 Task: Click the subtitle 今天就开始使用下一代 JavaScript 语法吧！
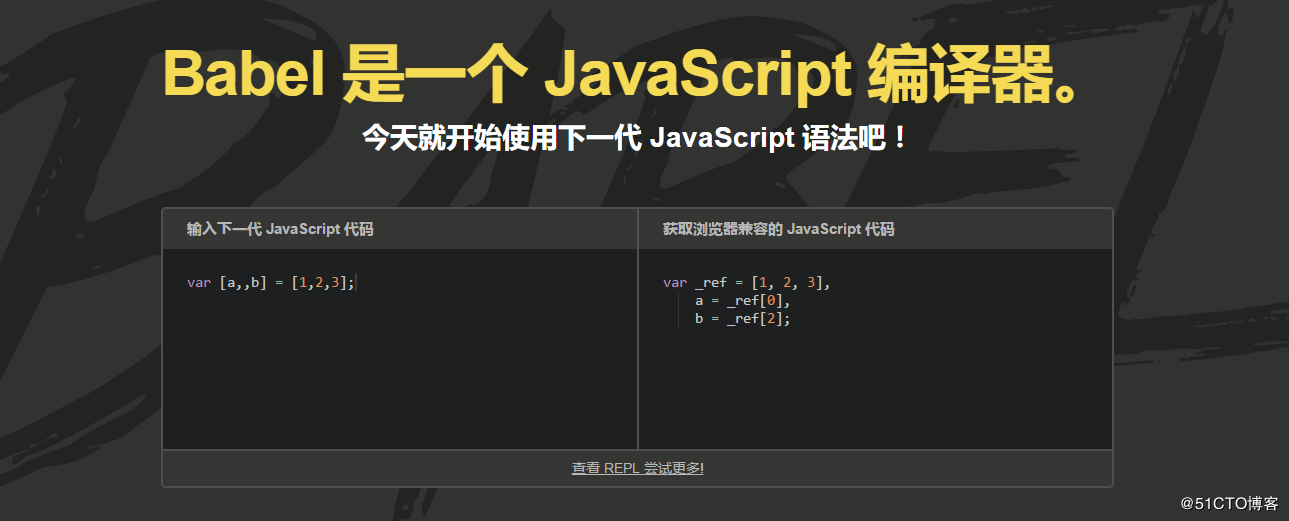point(636,138)
